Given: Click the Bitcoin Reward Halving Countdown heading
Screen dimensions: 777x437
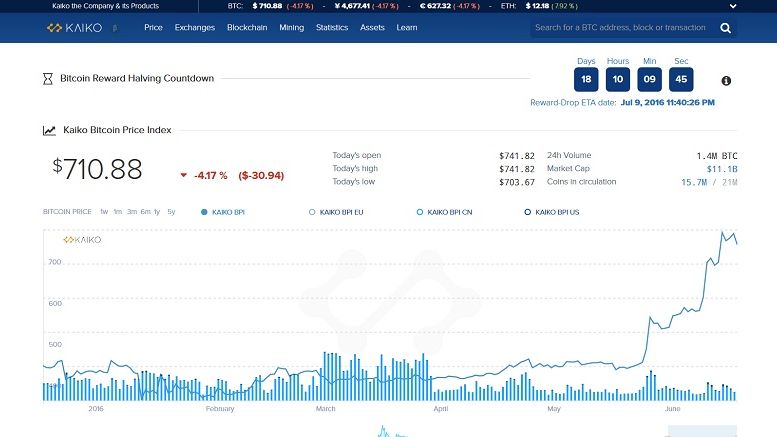Looking at the screenshot, I should (x=137, y=78).
